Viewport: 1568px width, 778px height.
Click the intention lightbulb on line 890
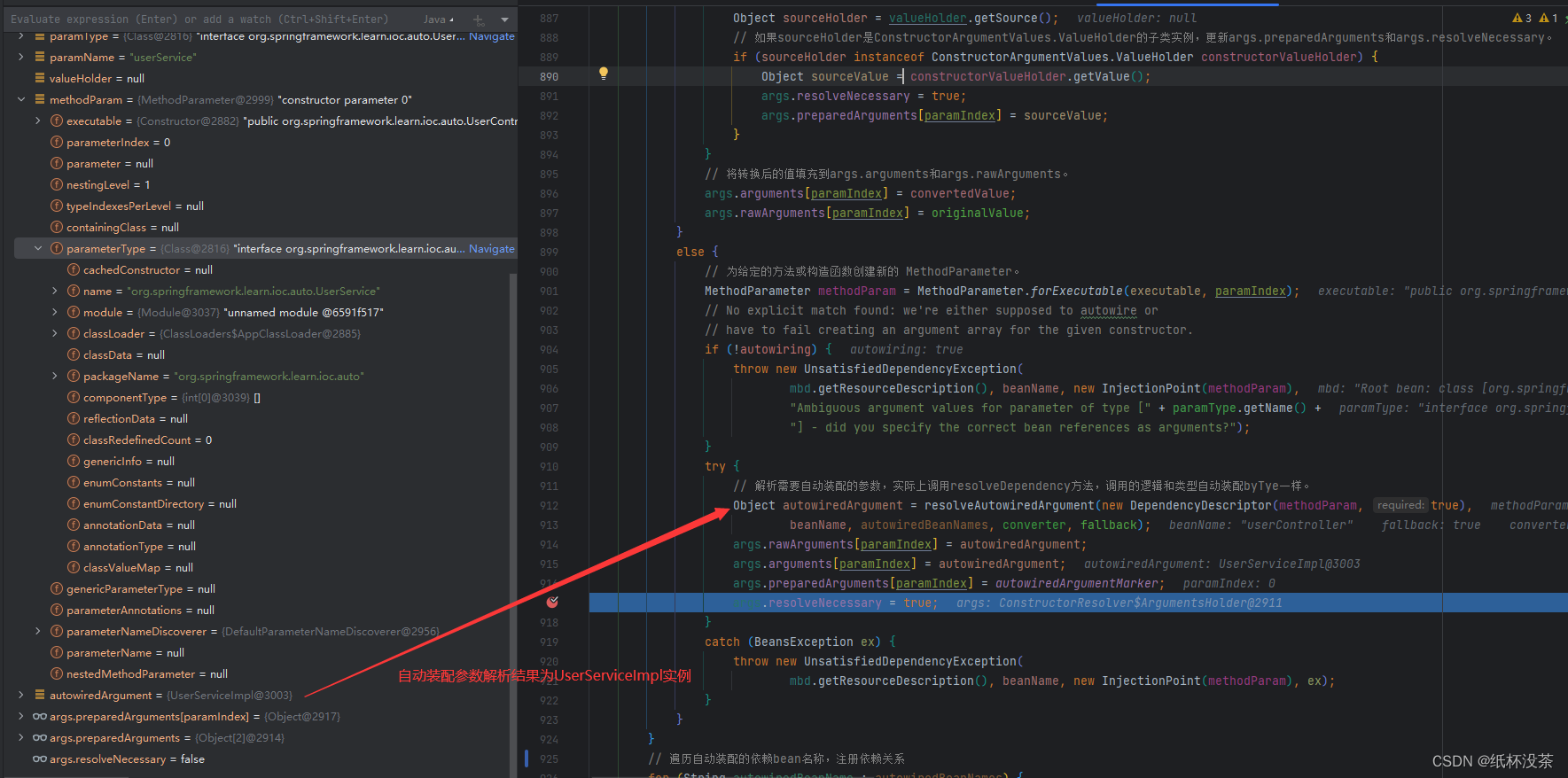604,74
